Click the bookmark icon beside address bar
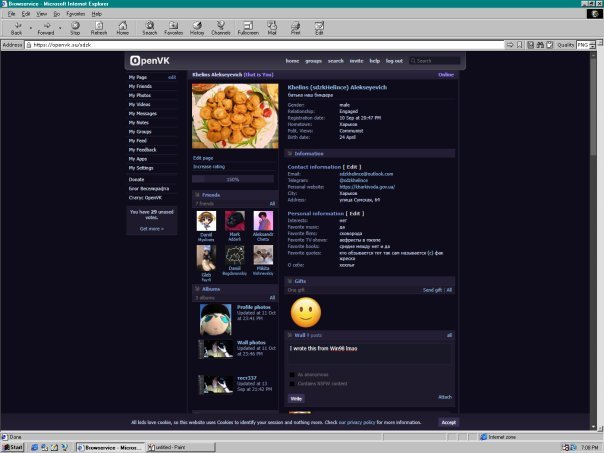 (x=520, y=45)
